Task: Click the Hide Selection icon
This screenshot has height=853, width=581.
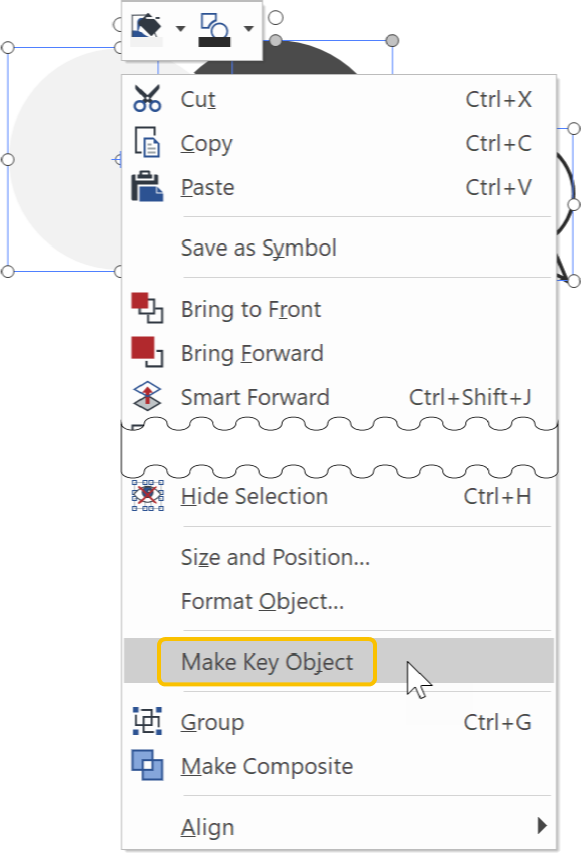Action: coord(146,496)
